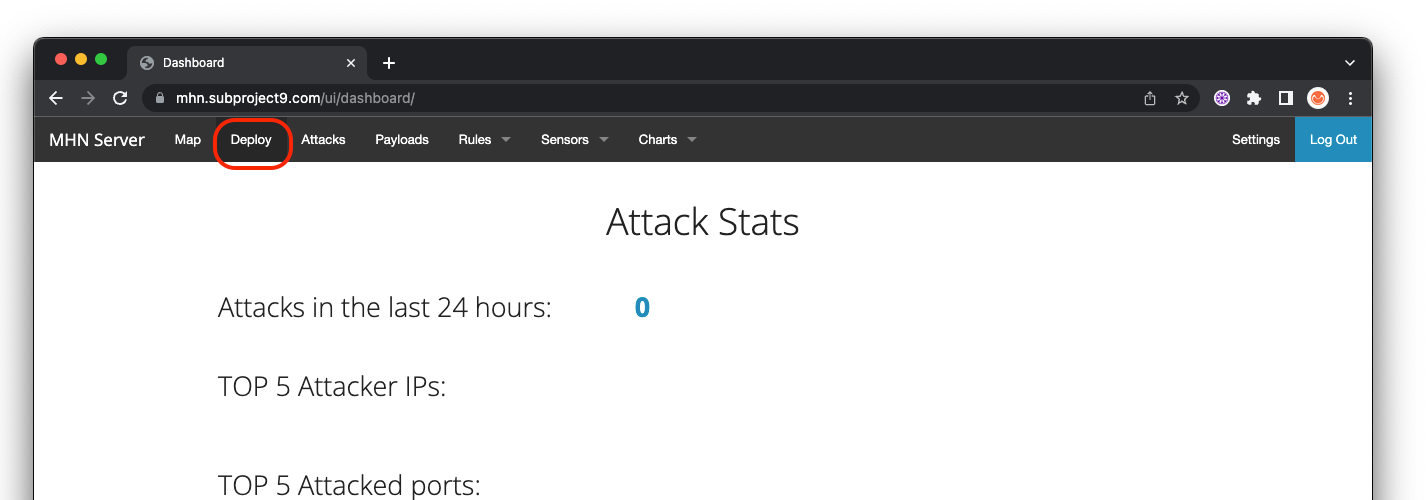Expand the Sensors dropdown menu
Image resolution: width=1427 pixels, height=500 pixels.
click(575, 140)
